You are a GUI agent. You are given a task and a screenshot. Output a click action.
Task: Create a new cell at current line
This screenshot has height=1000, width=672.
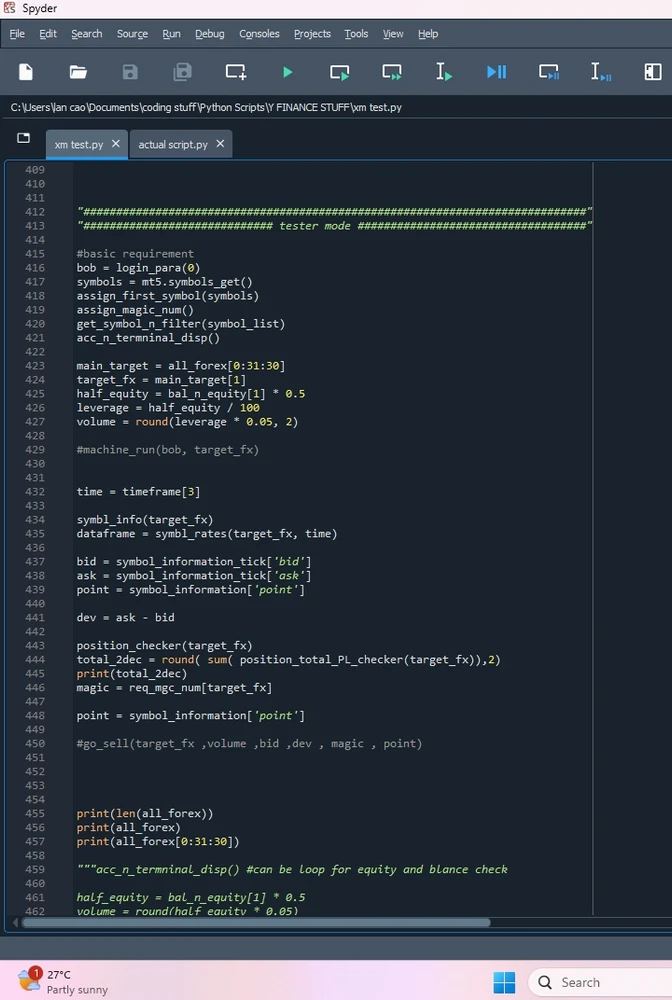coord(235,72)
